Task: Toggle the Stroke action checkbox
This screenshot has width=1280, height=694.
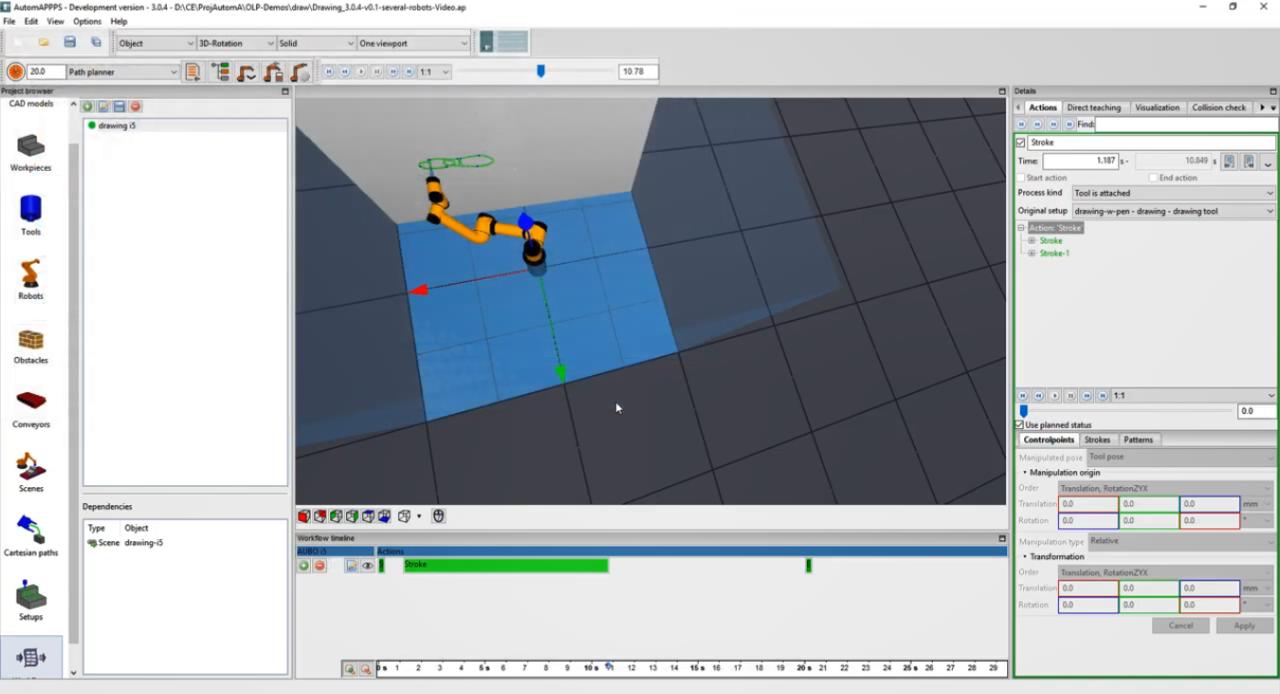Action: click(x=1021, y=142)
